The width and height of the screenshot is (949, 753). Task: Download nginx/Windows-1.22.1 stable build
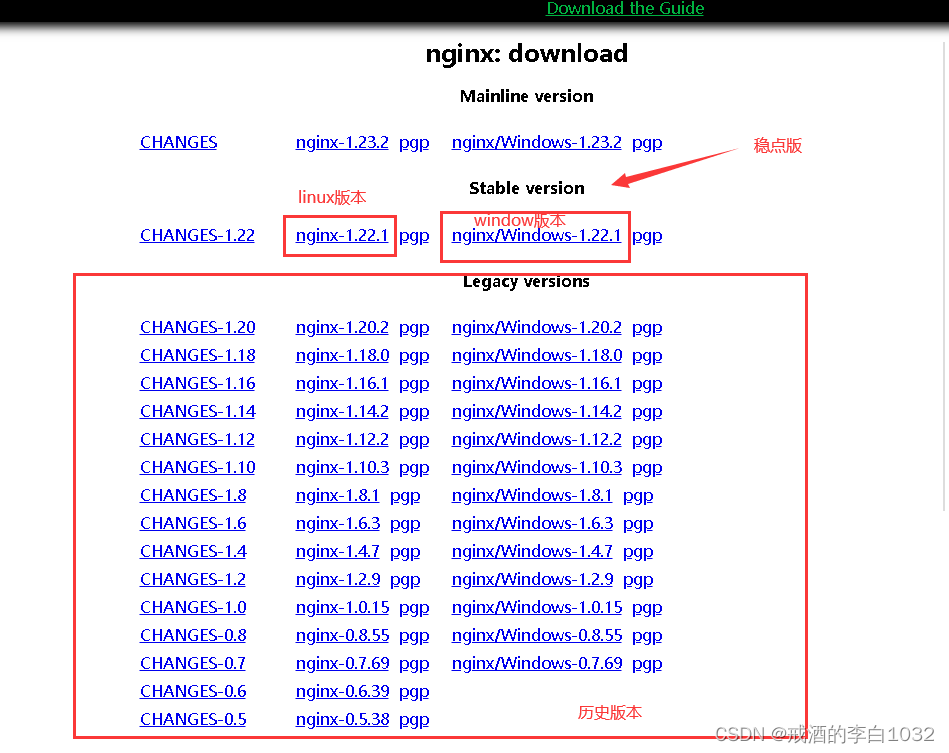(x=536, y=235)
